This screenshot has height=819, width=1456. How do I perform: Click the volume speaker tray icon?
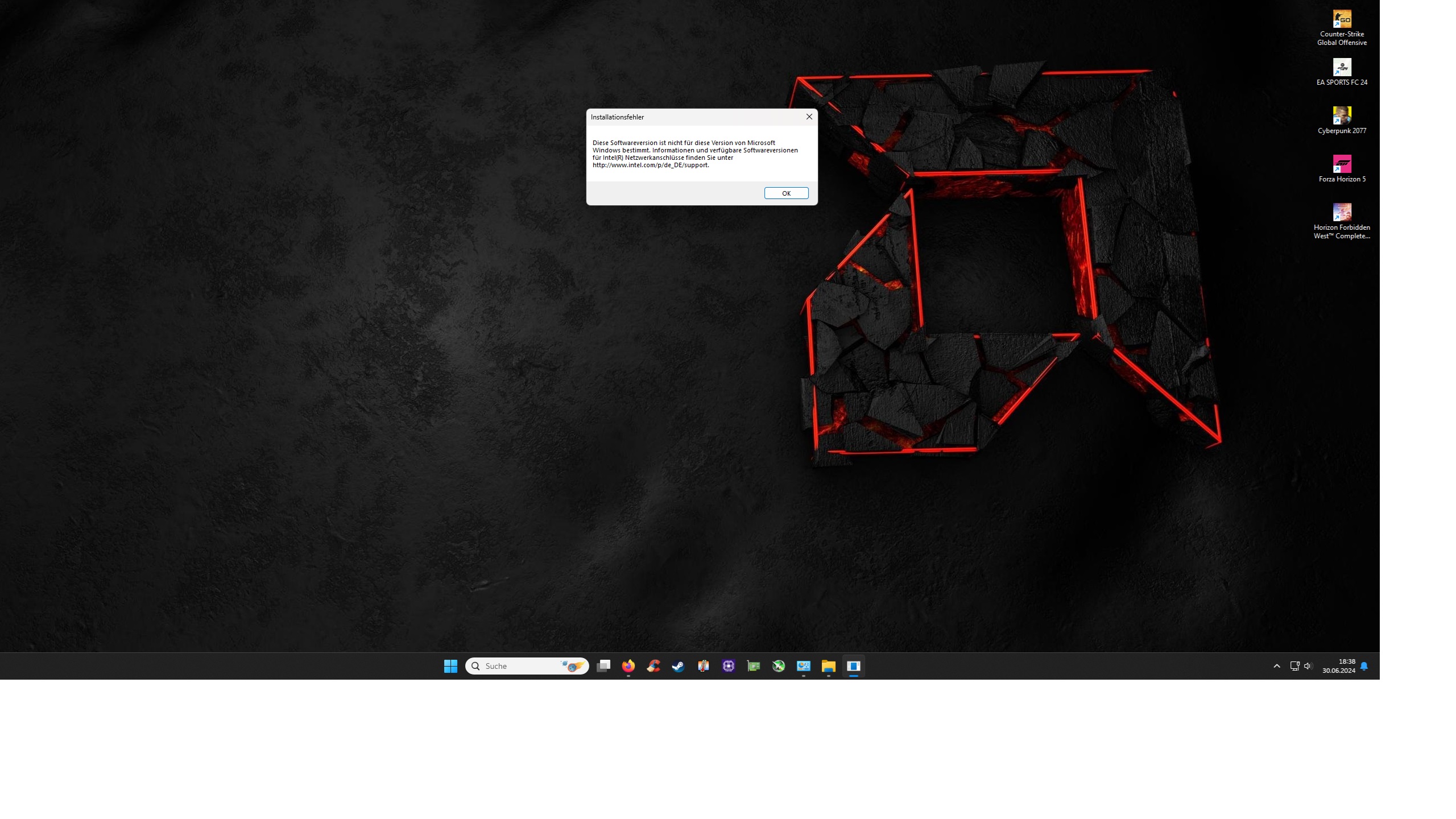click(1308, 666)
